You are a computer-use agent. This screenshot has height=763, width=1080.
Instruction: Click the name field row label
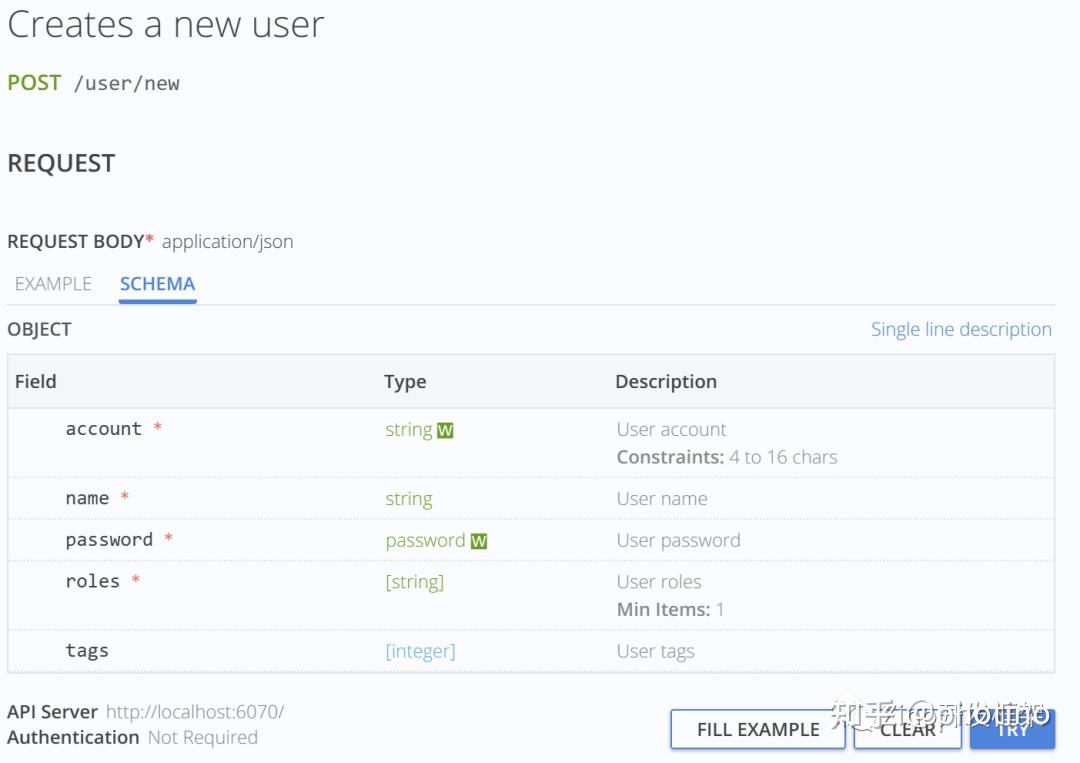coord(87,498)
